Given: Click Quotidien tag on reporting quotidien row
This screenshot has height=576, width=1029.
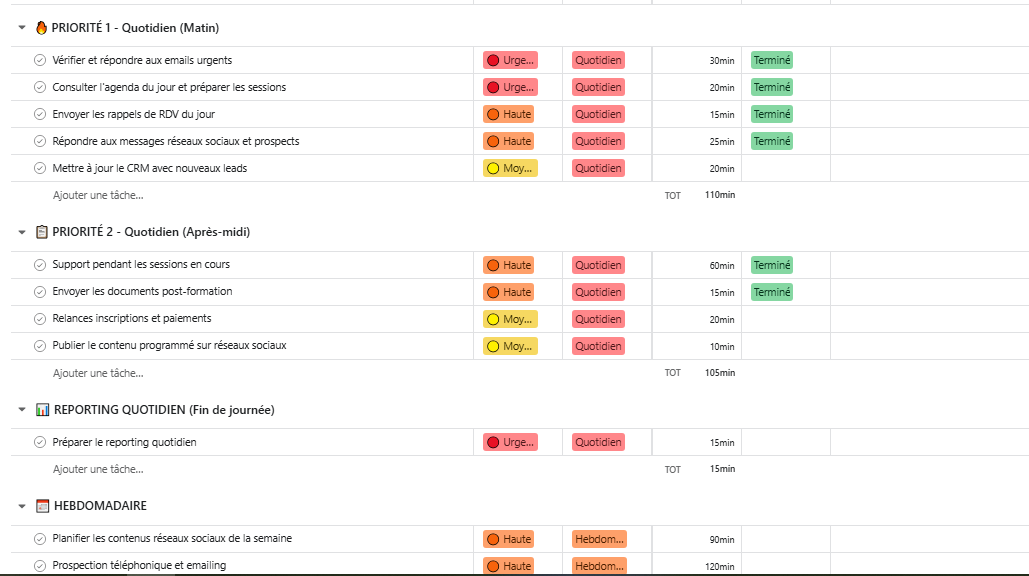Looking at the screenshot, I should tap(598, 442).
